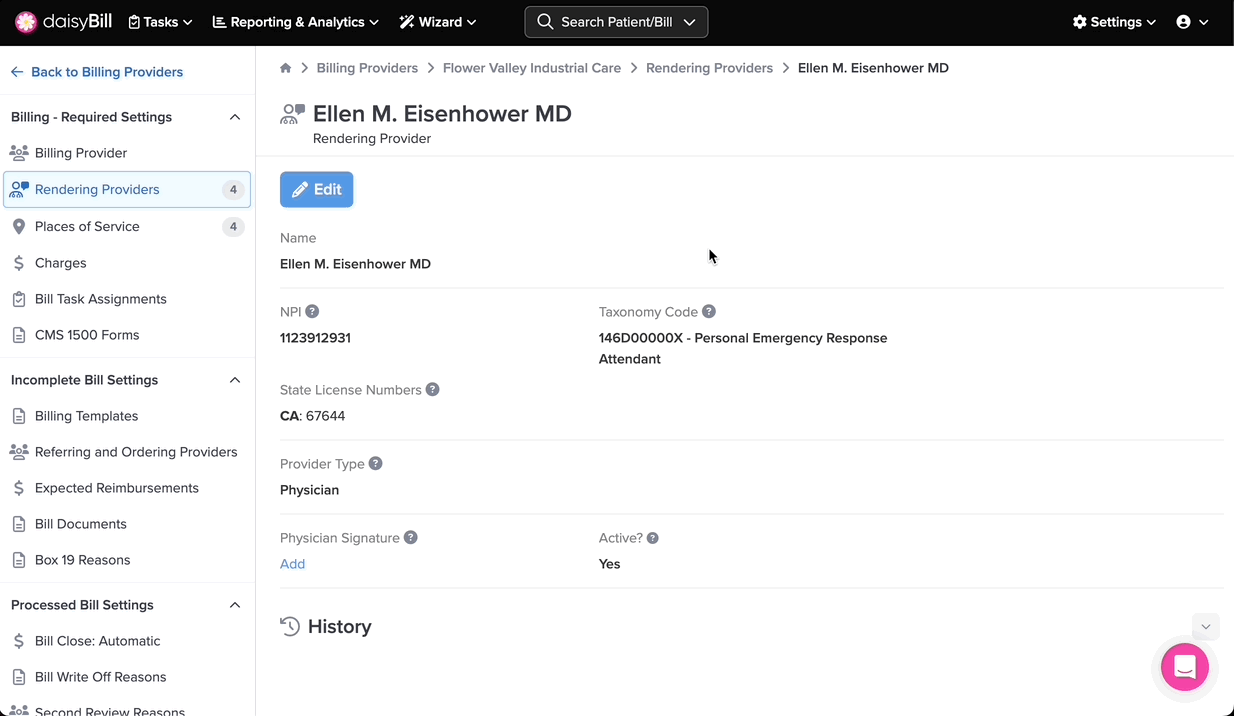Open the Settings menu
The image size is (1234, 716).
(1114, 22)
